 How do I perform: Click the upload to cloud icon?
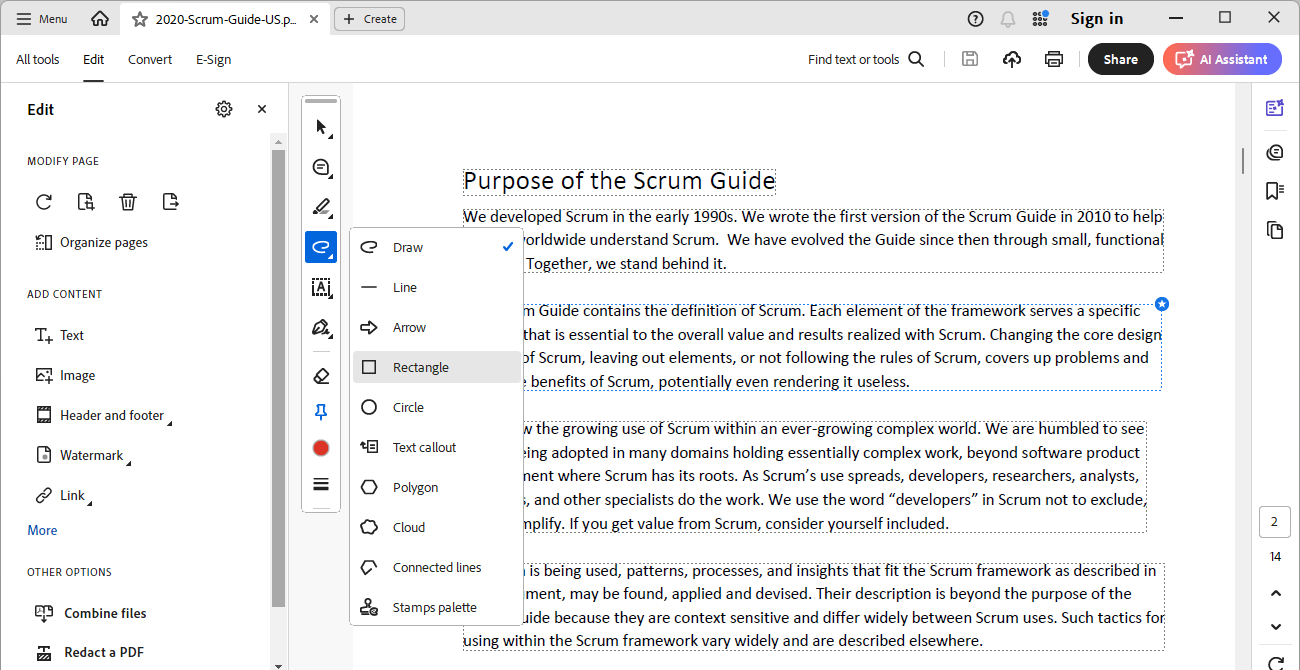point(1012,59)
